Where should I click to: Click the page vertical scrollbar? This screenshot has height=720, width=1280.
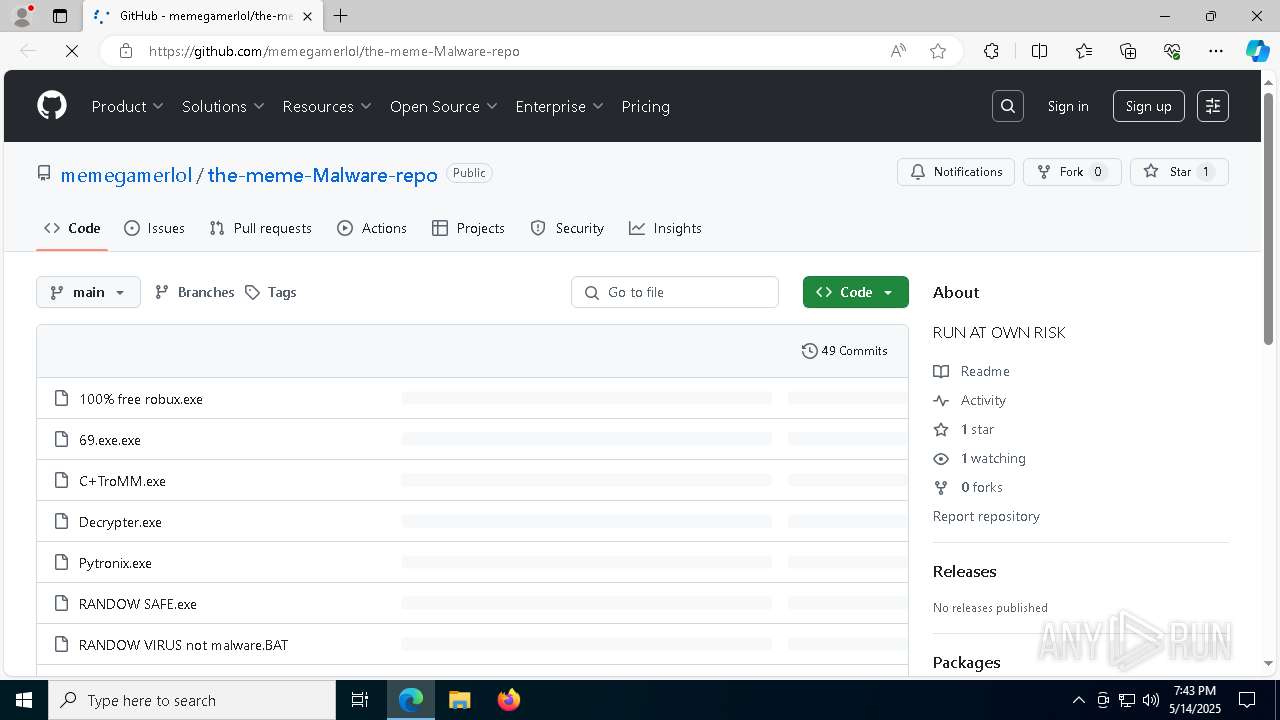pos(1268,220)
